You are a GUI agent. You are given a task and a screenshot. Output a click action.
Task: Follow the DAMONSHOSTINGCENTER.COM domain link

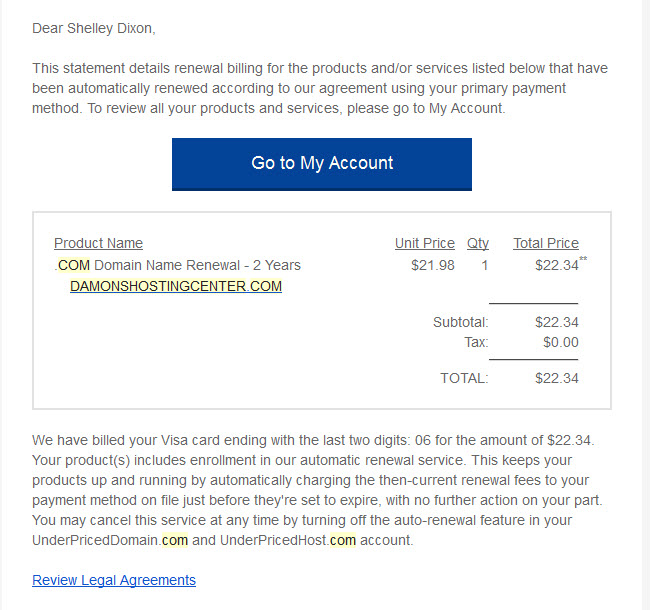[176, 286]
